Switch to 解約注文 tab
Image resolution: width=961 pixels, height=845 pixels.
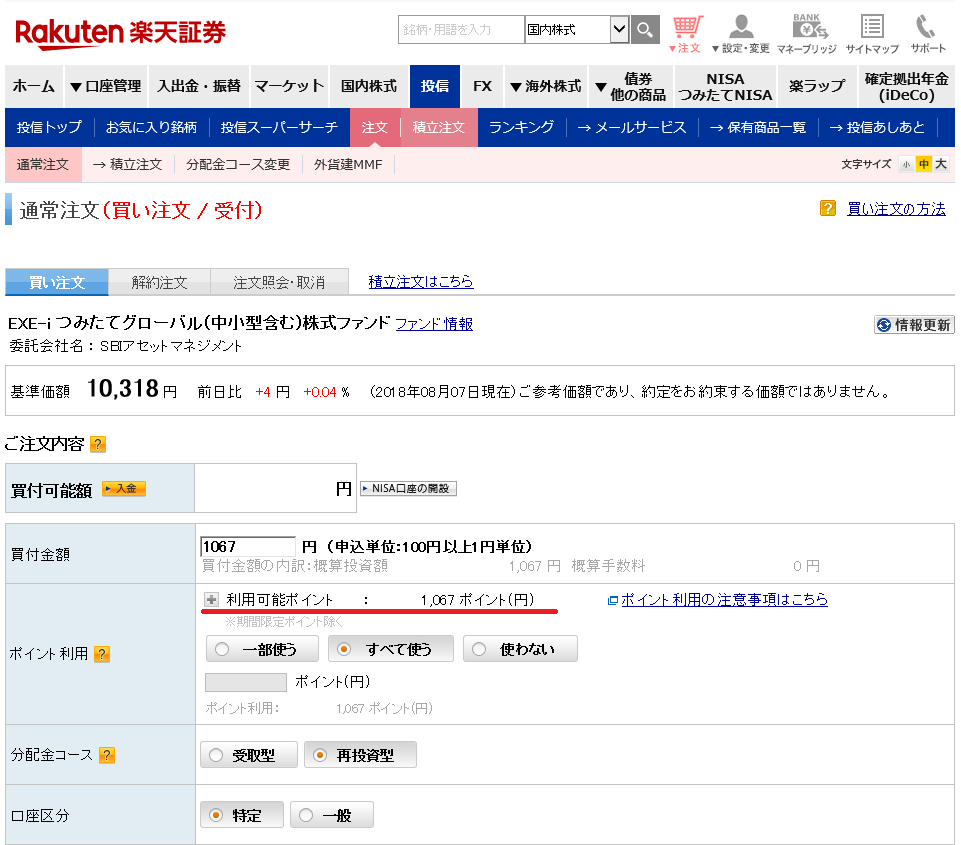point(159,282)
